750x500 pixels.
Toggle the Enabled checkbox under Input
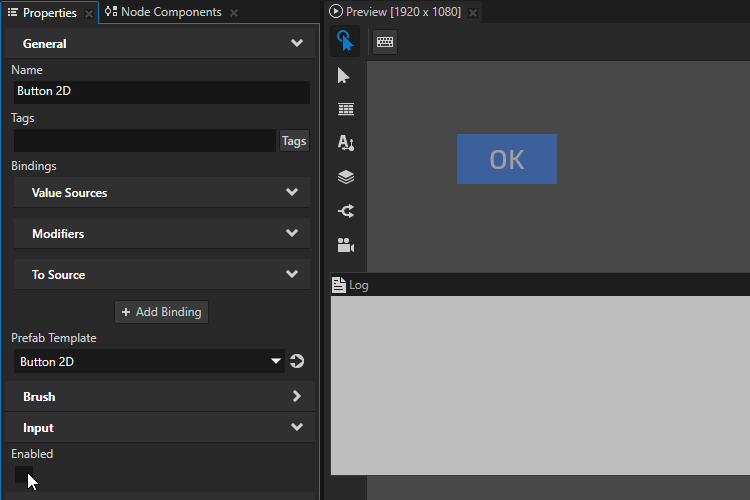pos(23,475)
